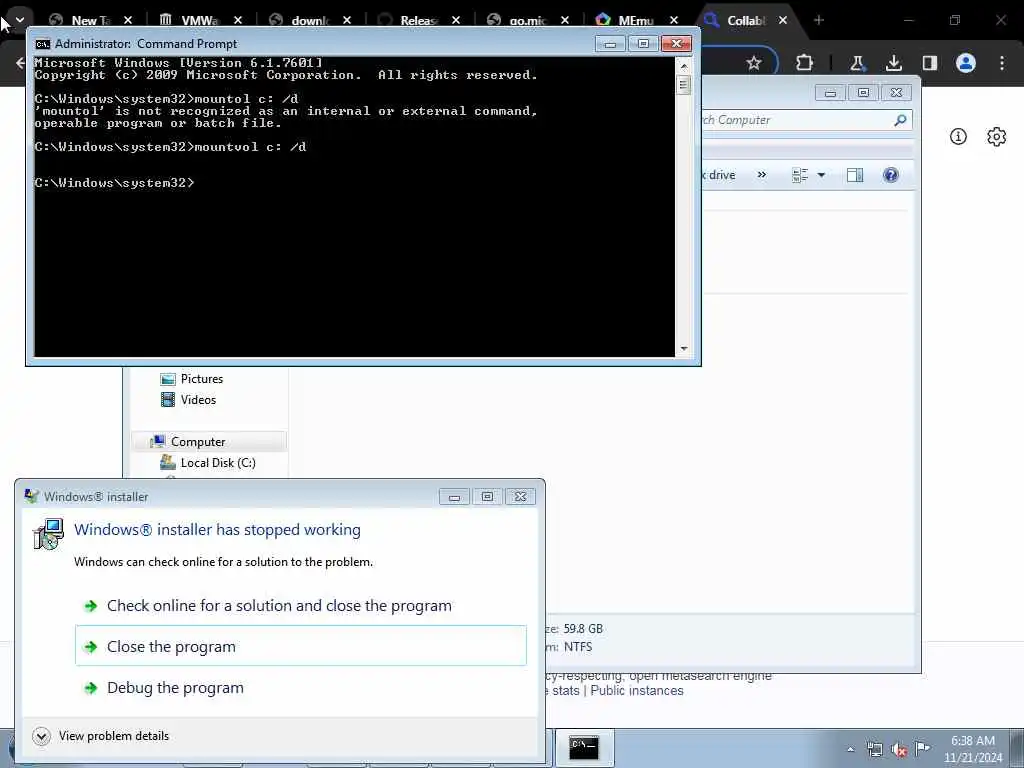Bookmark page with star icon in Chrome

coord(754,63)
